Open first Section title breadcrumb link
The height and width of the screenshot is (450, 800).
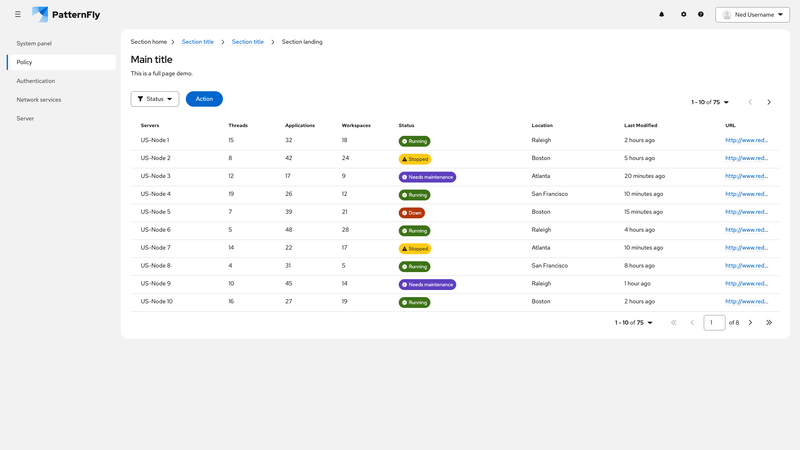pos(197,42)
